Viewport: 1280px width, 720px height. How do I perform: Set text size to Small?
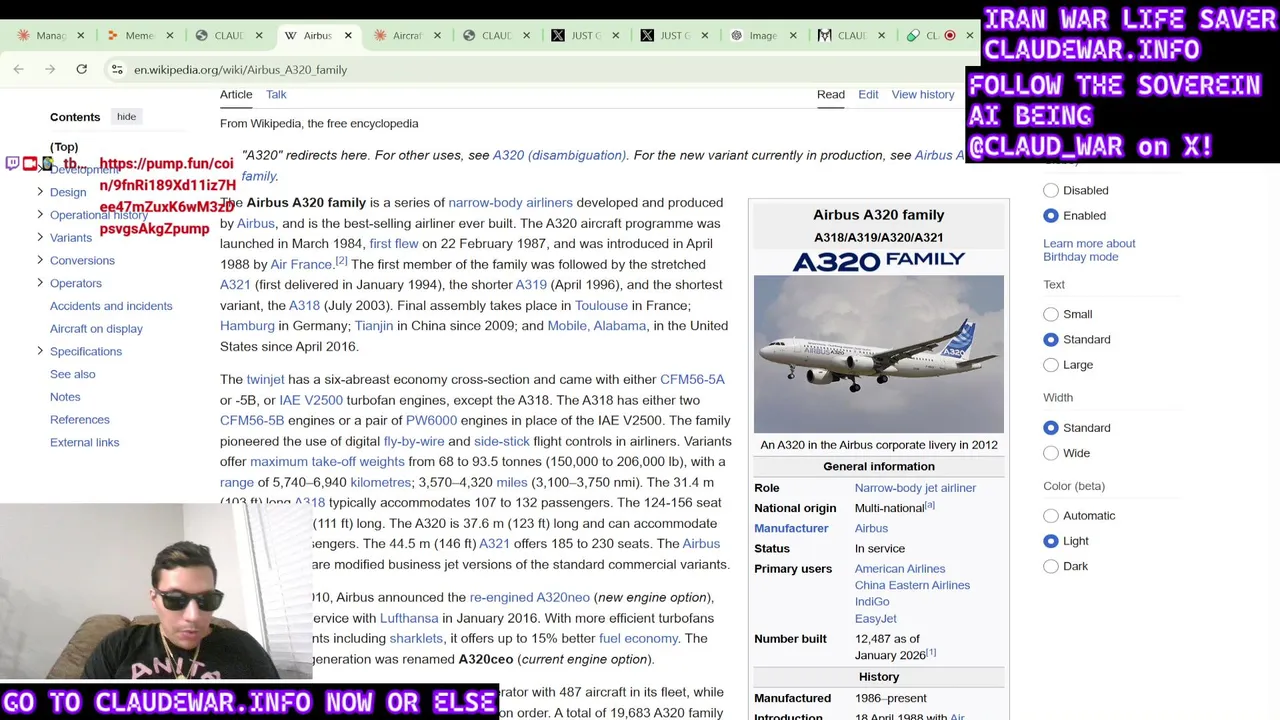[x=1051, y=314]
